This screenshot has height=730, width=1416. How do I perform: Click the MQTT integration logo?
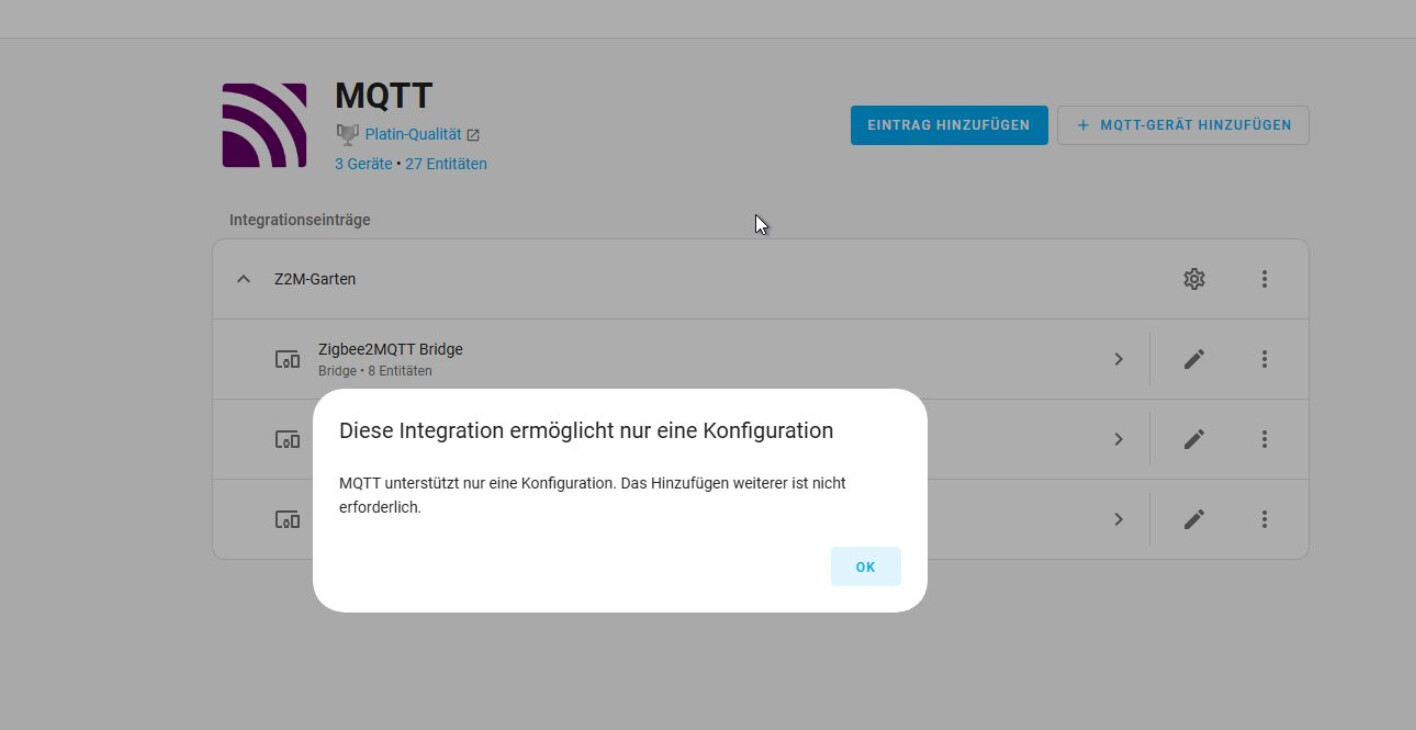[264, 125]
